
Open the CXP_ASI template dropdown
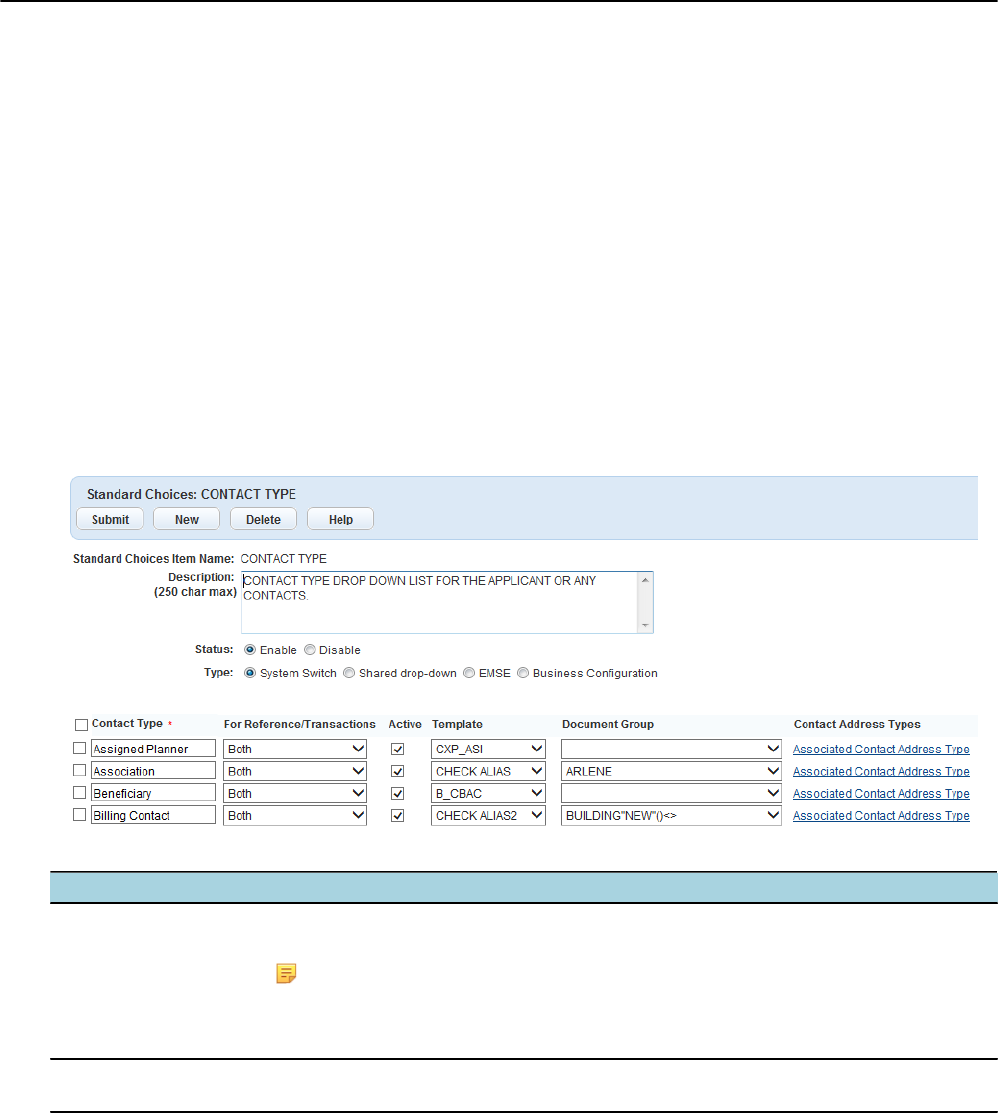(488, 749)
